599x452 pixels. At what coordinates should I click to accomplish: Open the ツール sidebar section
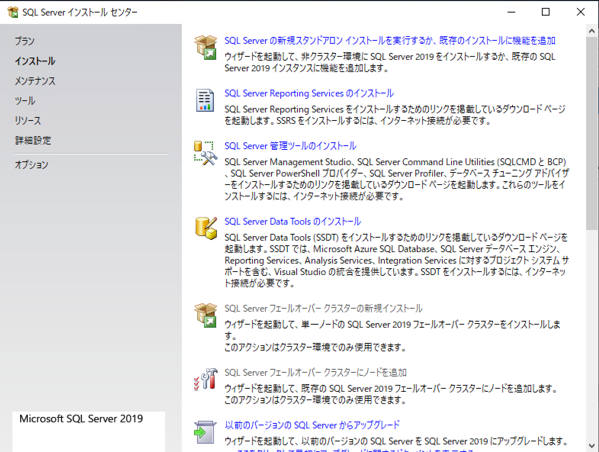(x=25, y=100)
